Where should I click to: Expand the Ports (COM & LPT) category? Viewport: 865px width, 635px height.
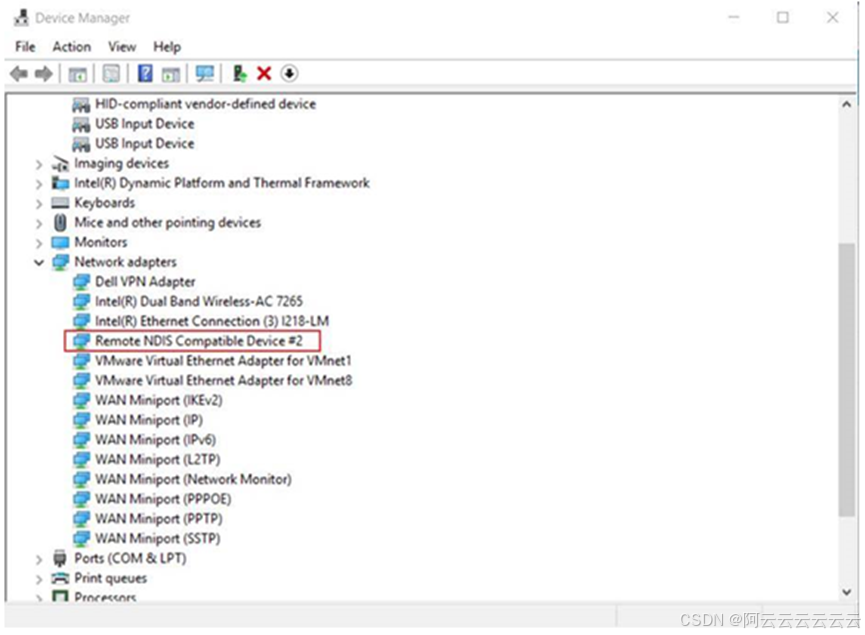point(39,558)
